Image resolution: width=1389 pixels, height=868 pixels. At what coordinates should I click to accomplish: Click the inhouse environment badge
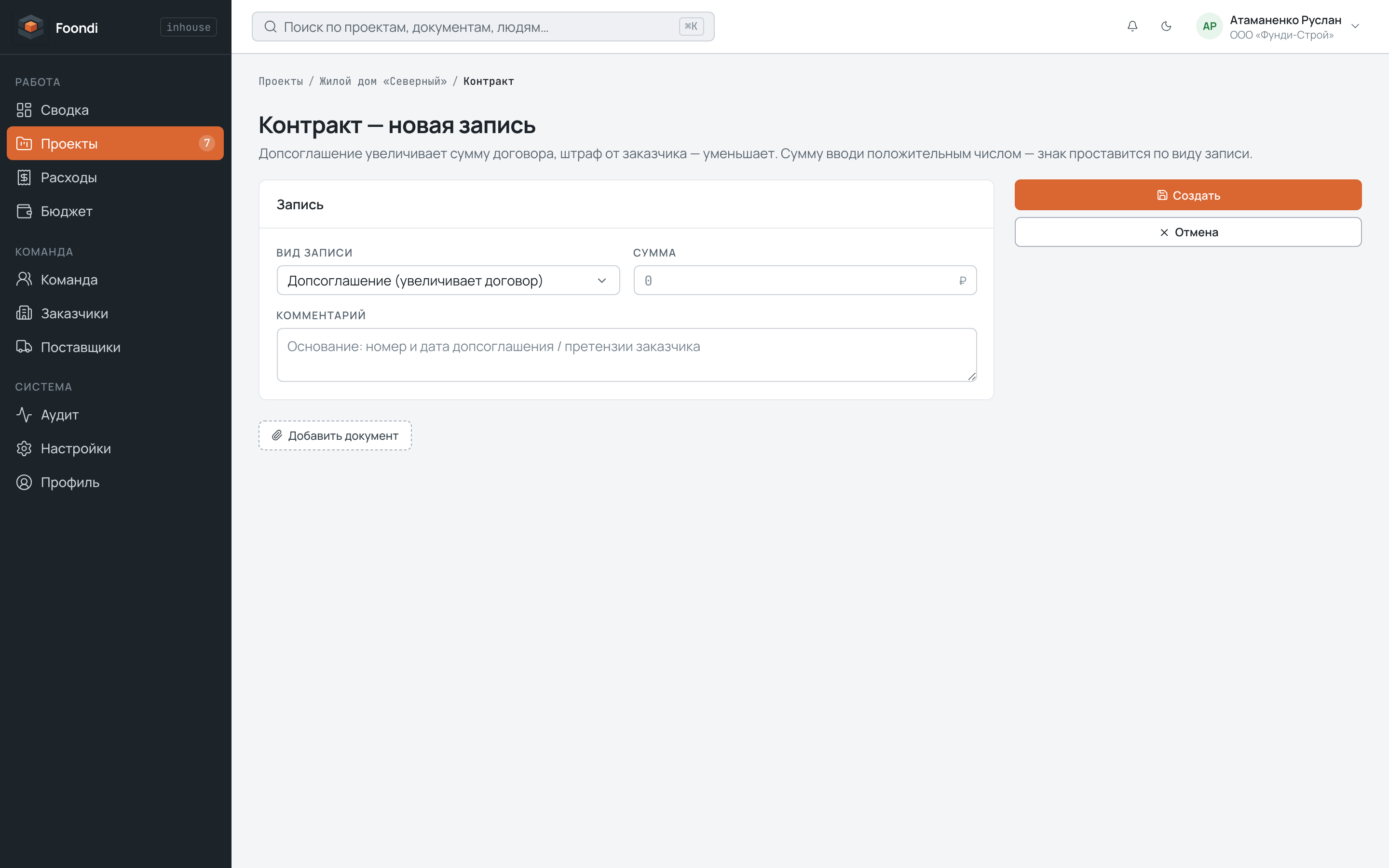pyautogui.click(x=188, y=27)
